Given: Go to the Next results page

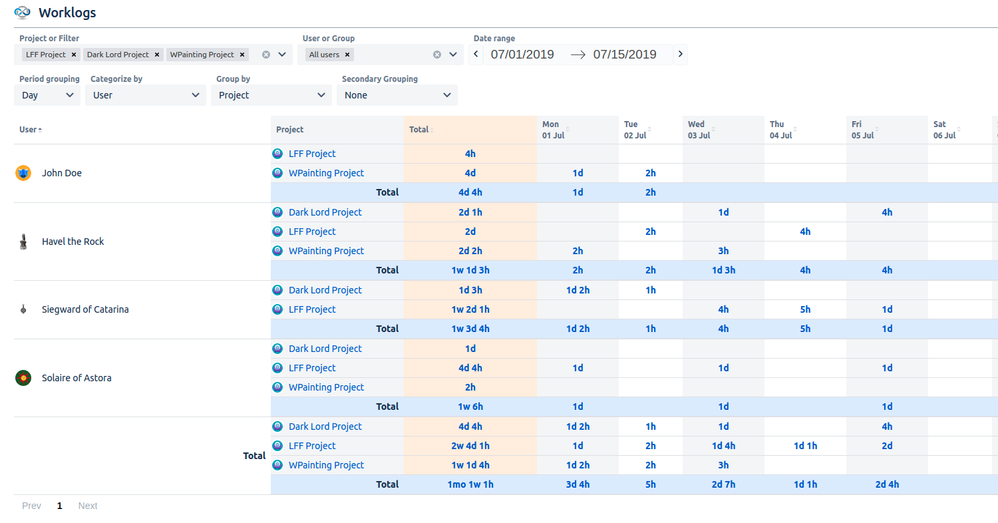Looking at the screenshot, I should 88,506.
